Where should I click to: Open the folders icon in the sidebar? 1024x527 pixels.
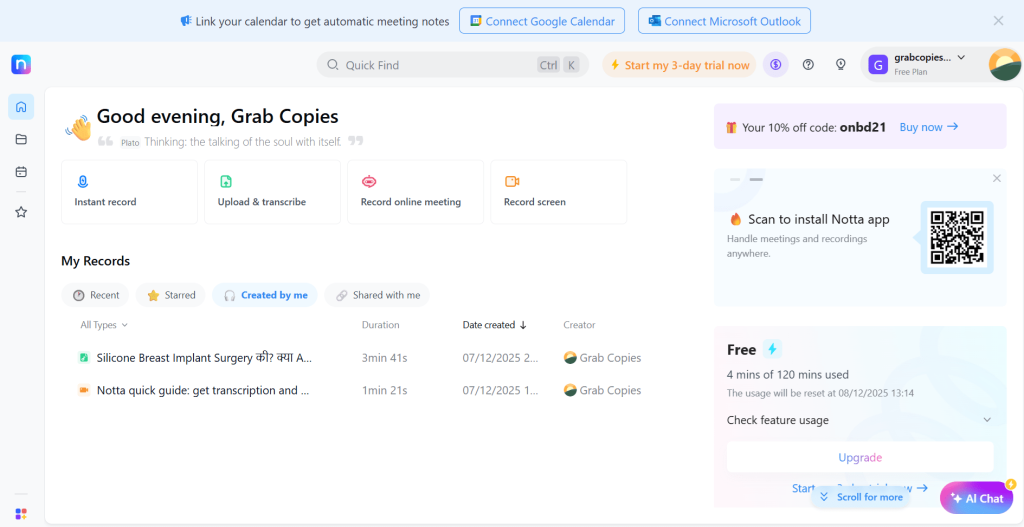21,139
